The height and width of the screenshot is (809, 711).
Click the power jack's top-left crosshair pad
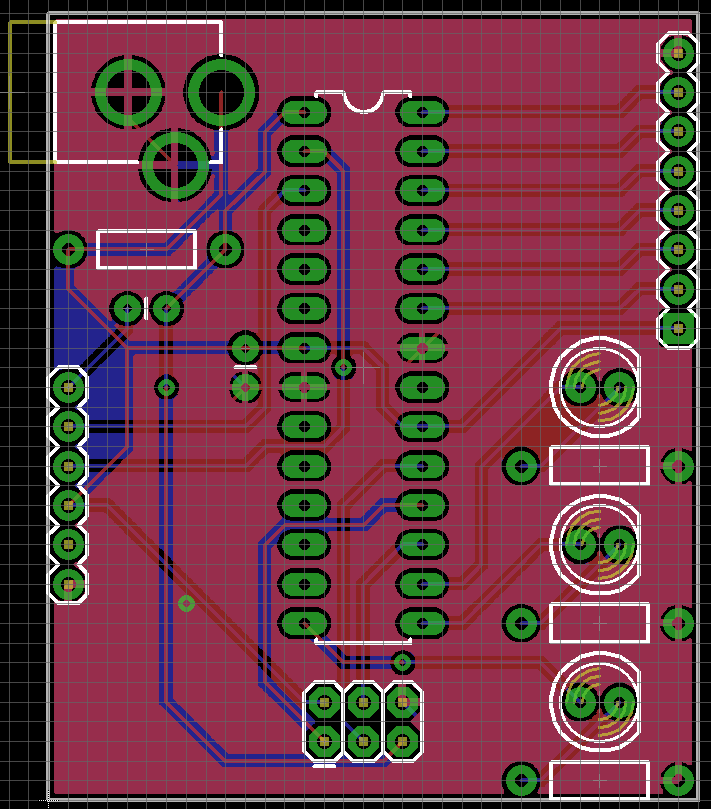128,93
